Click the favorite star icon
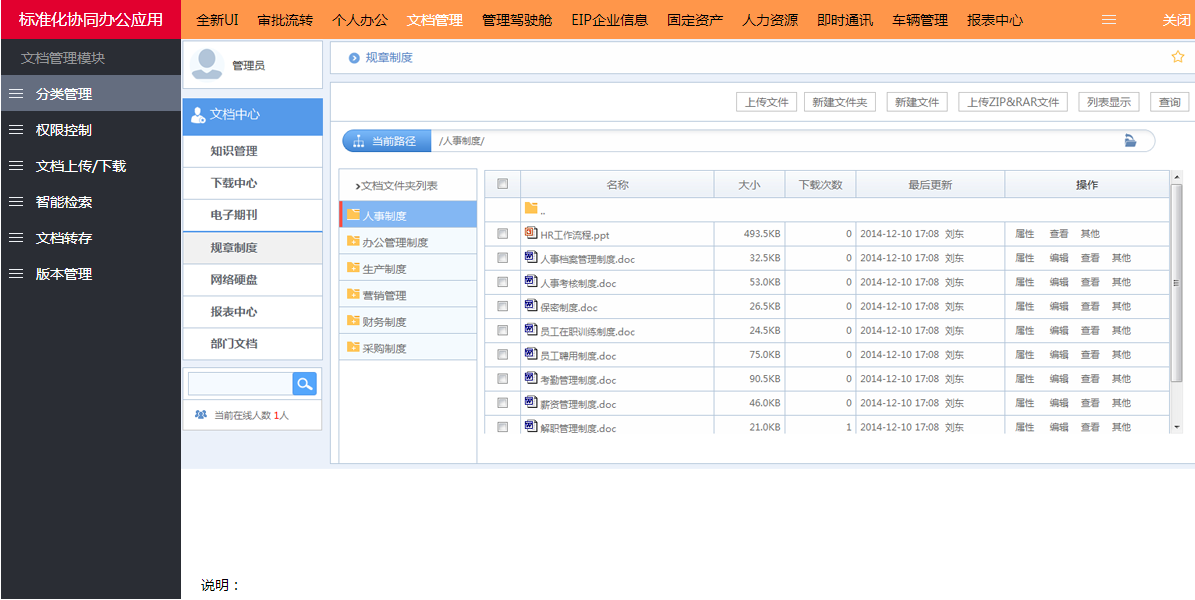 1177,57
